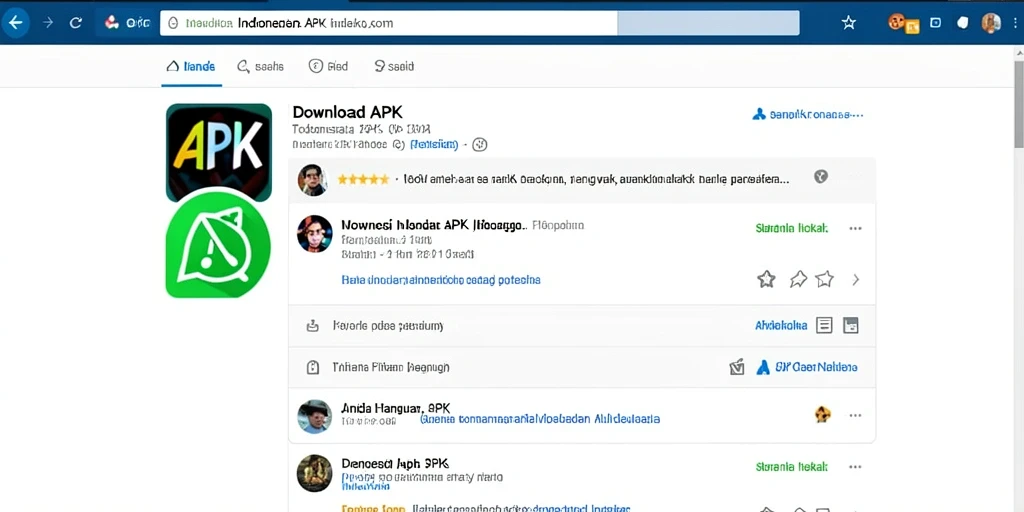Click the blue 'A' logo icon in the 'Tnhana' row
The height and width of the screenshot is (512, 1024).
click(762, 367)
